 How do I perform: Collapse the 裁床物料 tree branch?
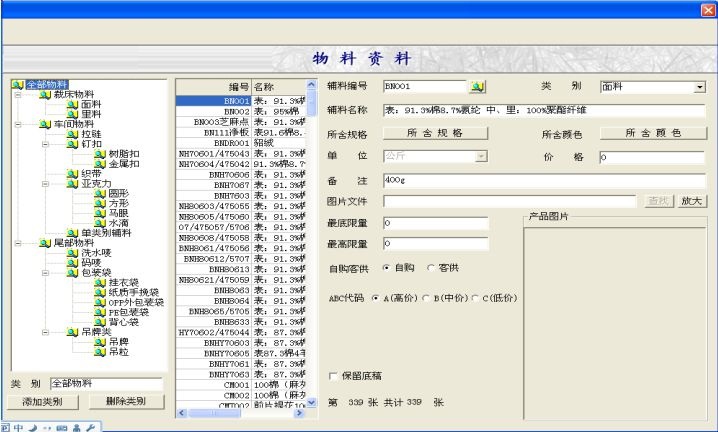(18, 95)
